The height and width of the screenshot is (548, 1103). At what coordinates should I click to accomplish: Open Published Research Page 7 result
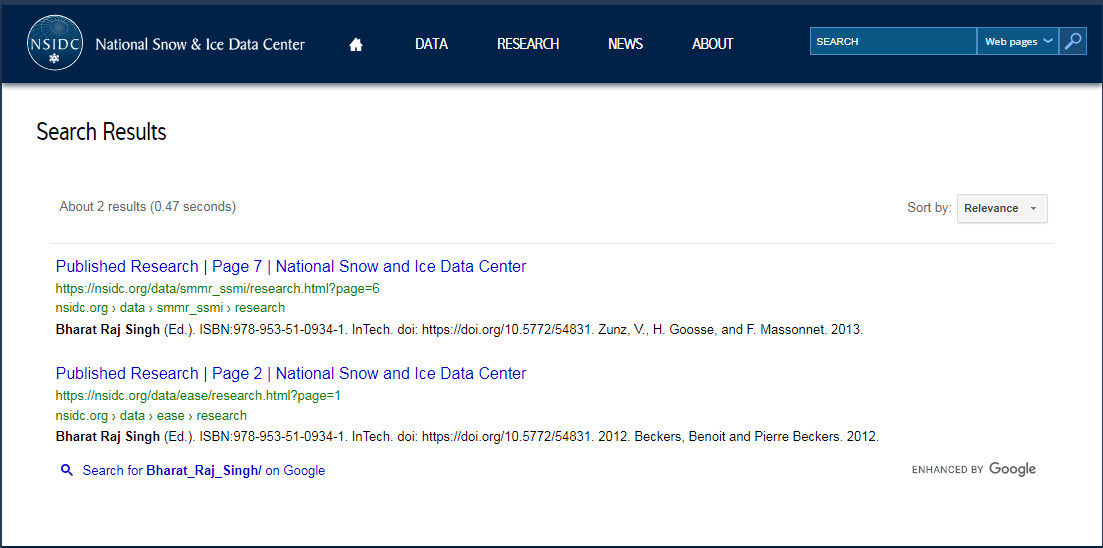pos(291,267)
